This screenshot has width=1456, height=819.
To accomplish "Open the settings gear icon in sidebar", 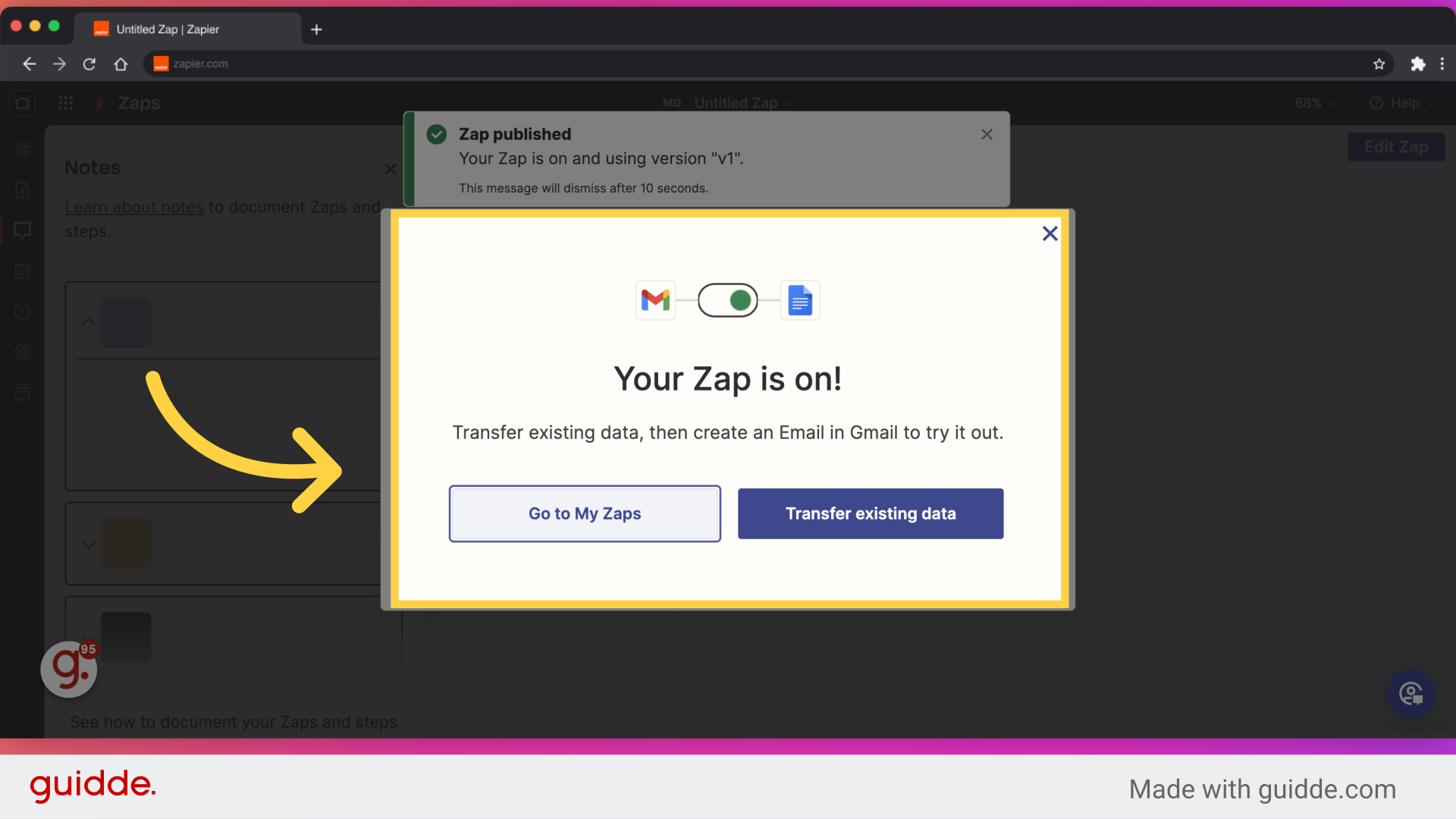I will point(22,352).
